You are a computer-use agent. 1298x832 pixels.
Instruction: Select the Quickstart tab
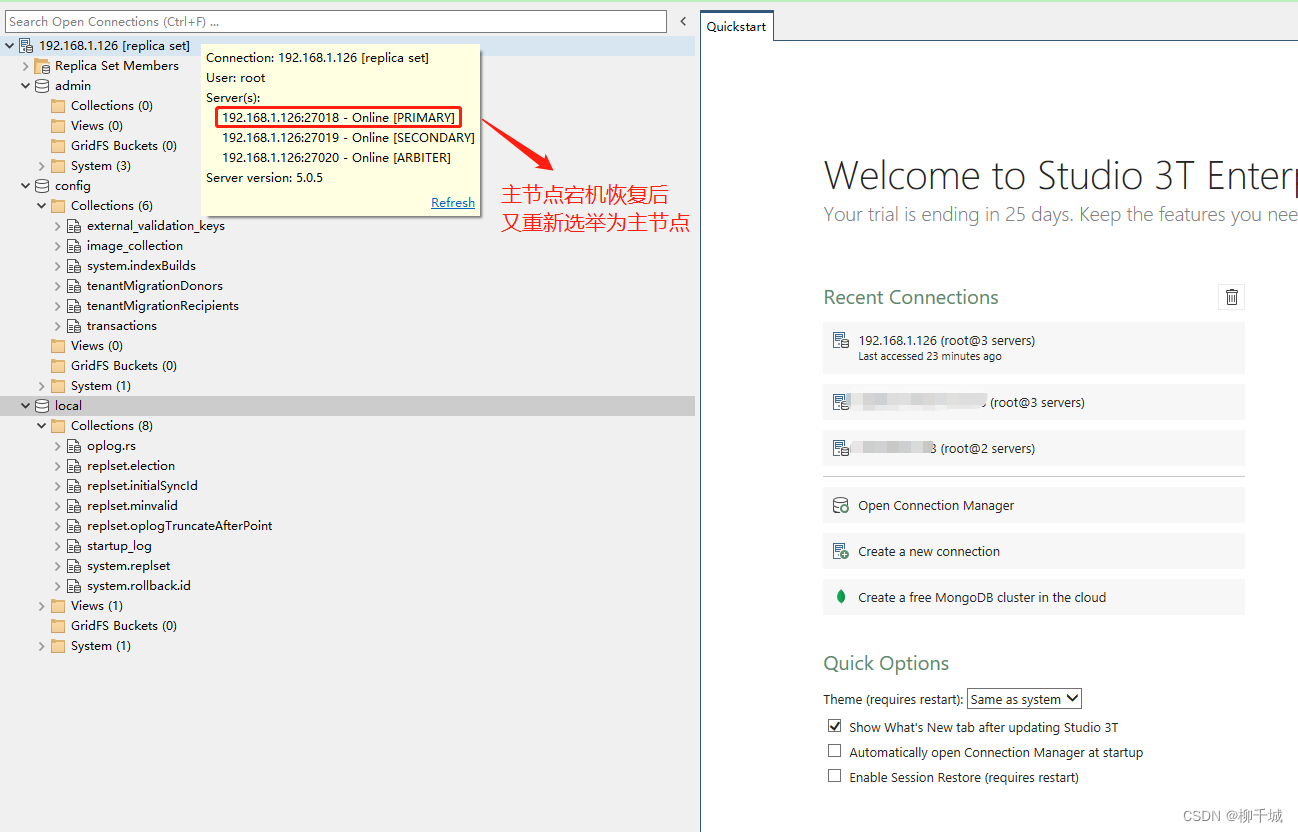[x=737, y=27]
